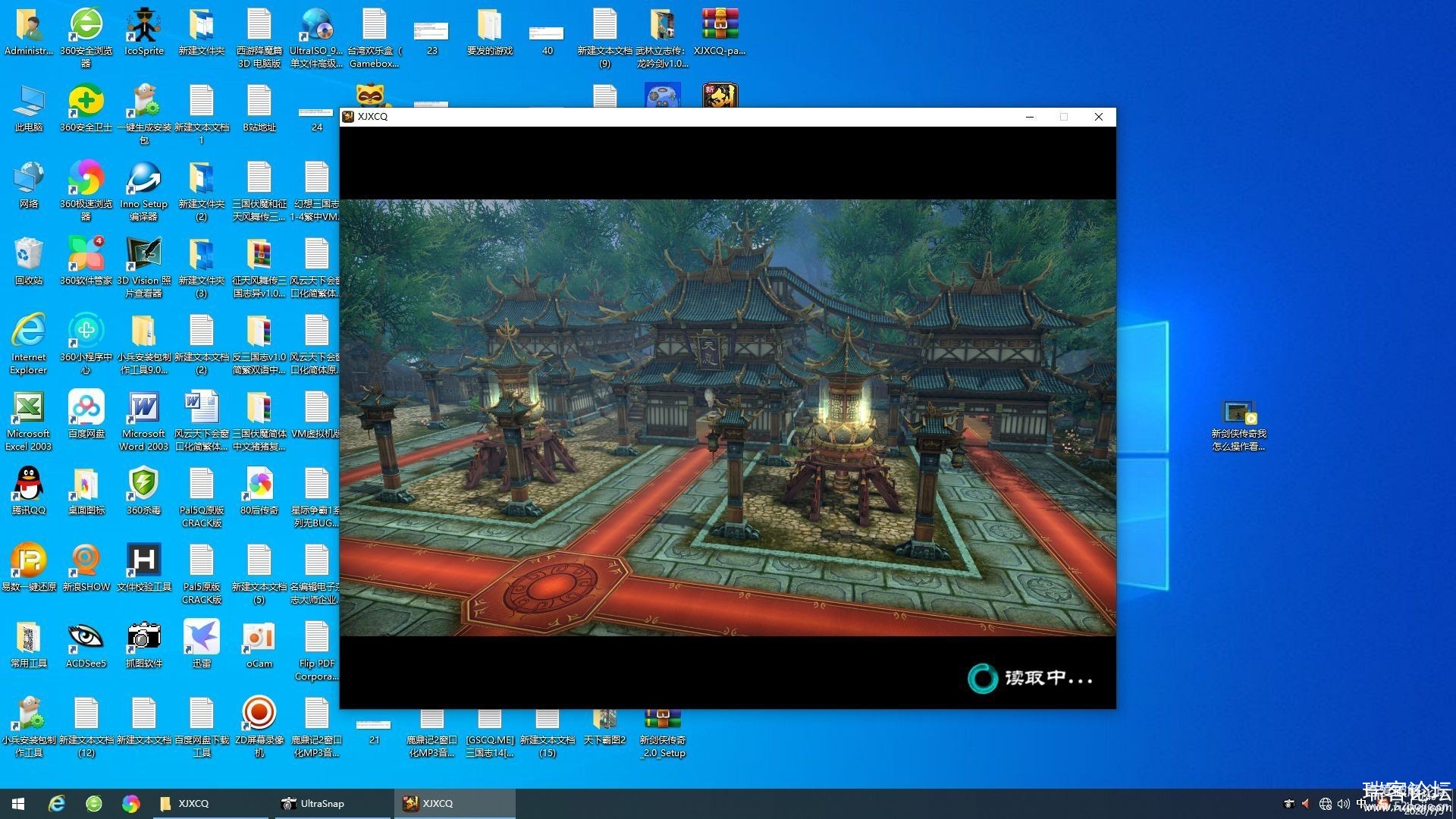Open 80后传奇 desktop icon
Image resolution: width=1456 pixels, height=819 pixels.
[259, 491]
